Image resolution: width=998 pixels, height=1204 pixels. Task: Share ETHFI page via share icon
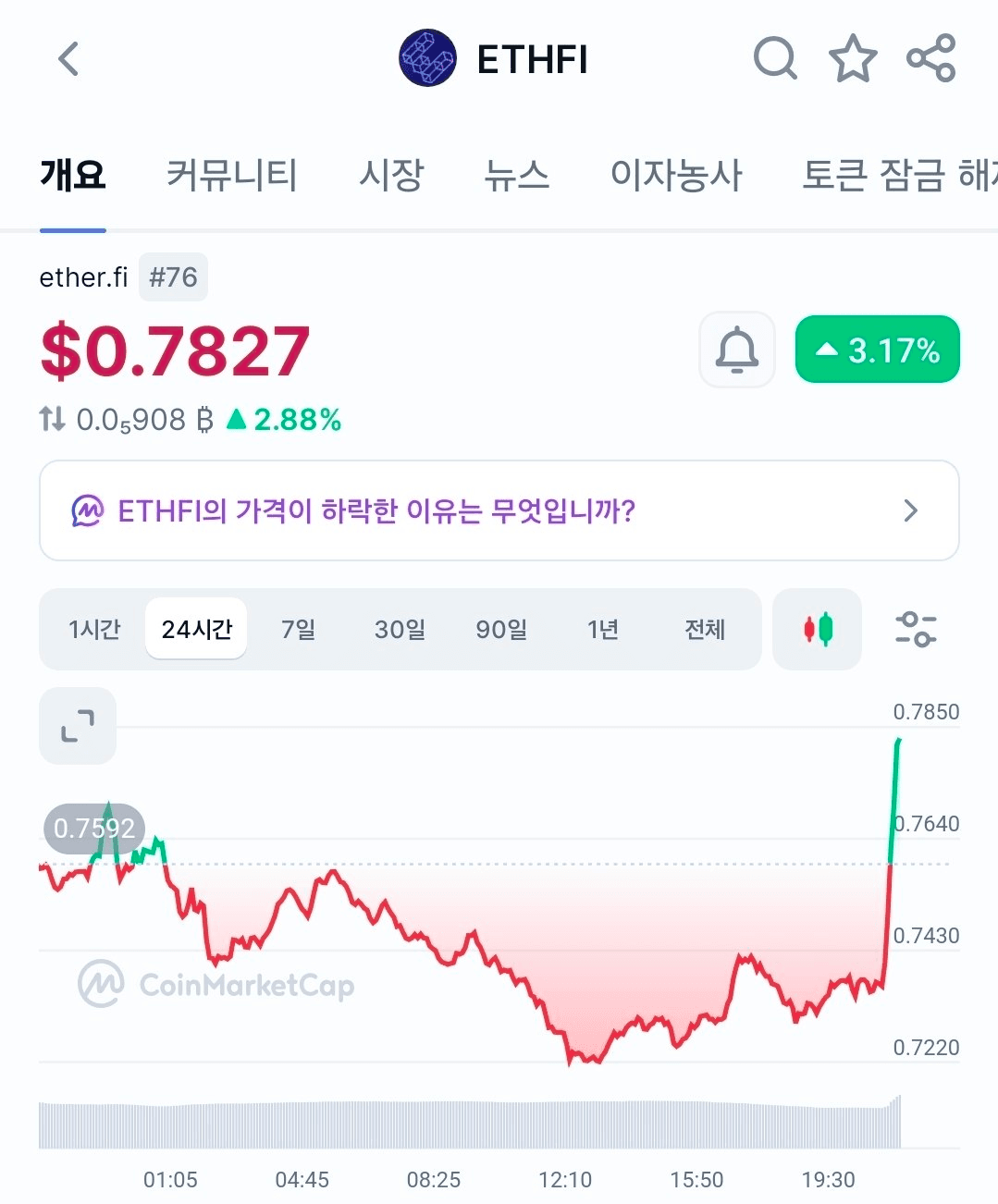click(x=930, y=59)
